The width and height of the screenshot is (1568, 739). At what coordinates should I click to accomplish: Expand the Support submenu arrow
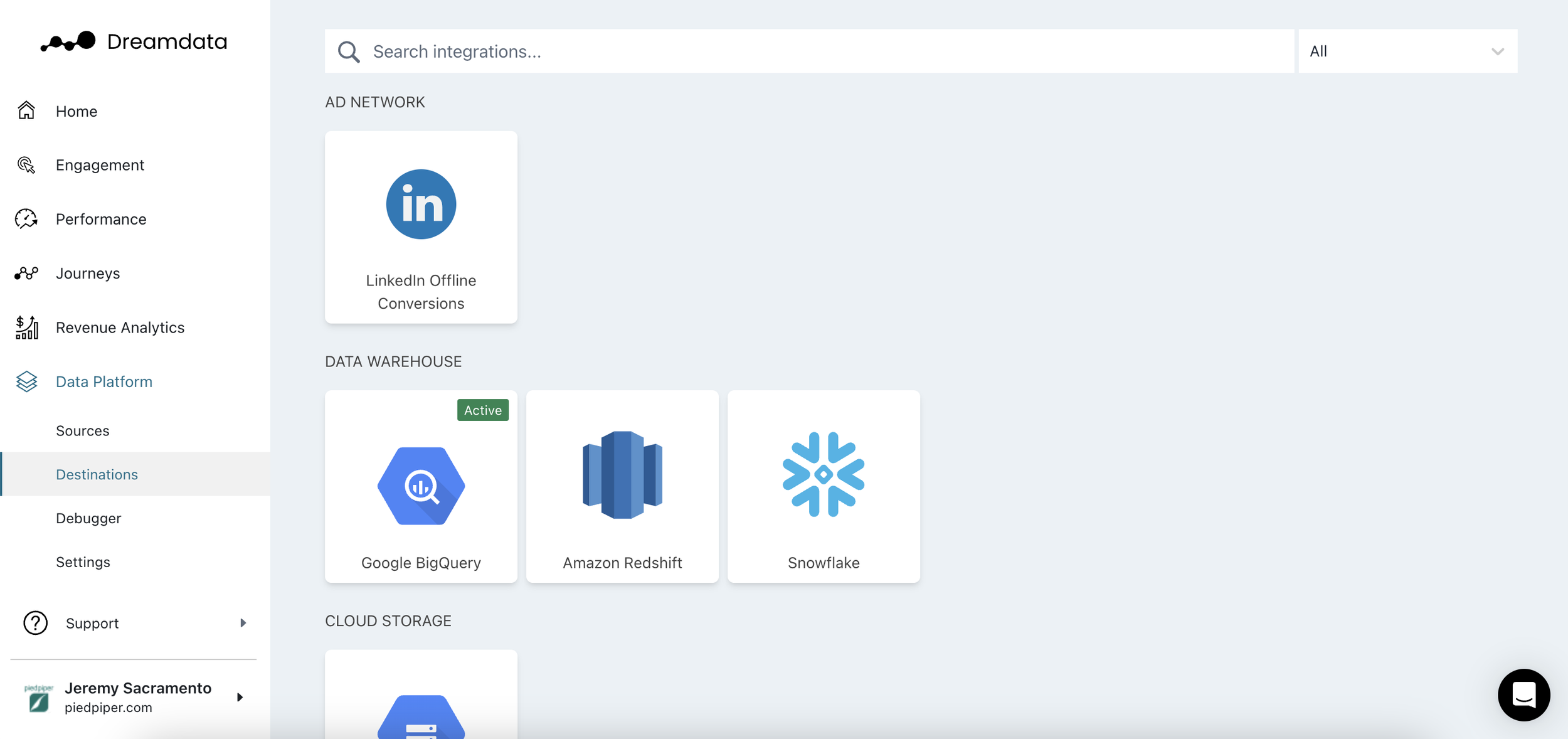click(243, 623)
